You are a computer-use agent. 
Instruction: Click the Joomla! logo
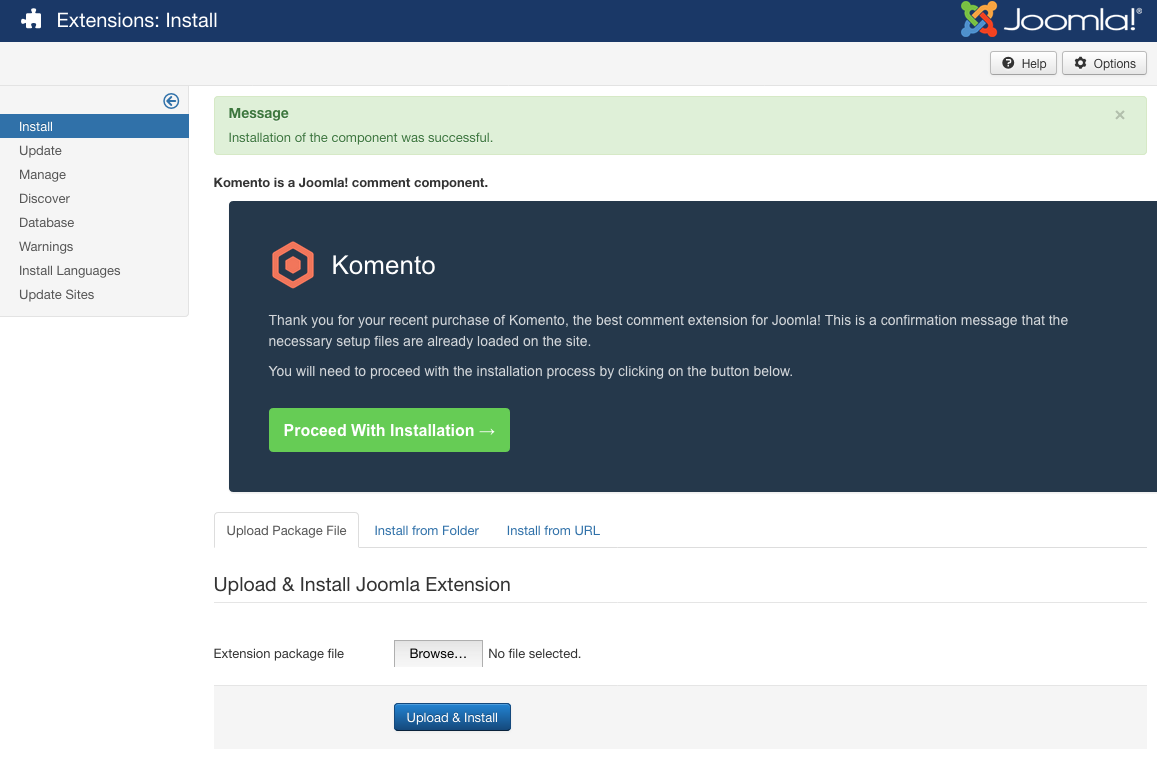pos(1051,19)
